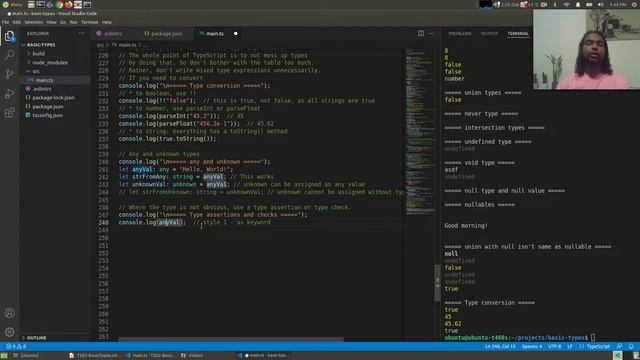Open notifications bell in status bar
This screenshot has width=640, height=360.
[631, 346]
